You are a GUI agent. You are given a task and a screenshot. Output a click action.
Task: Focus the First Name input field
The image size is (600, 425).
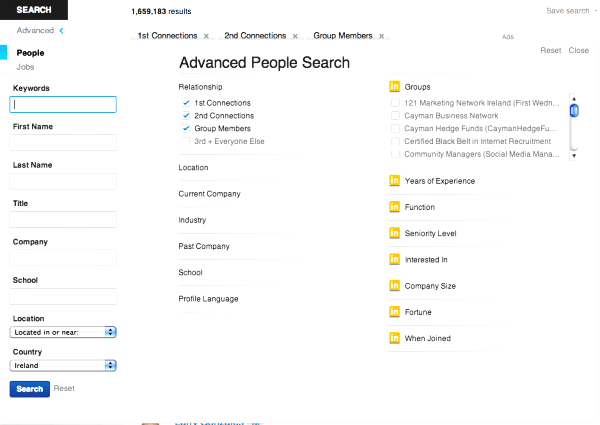coord(63,142)
